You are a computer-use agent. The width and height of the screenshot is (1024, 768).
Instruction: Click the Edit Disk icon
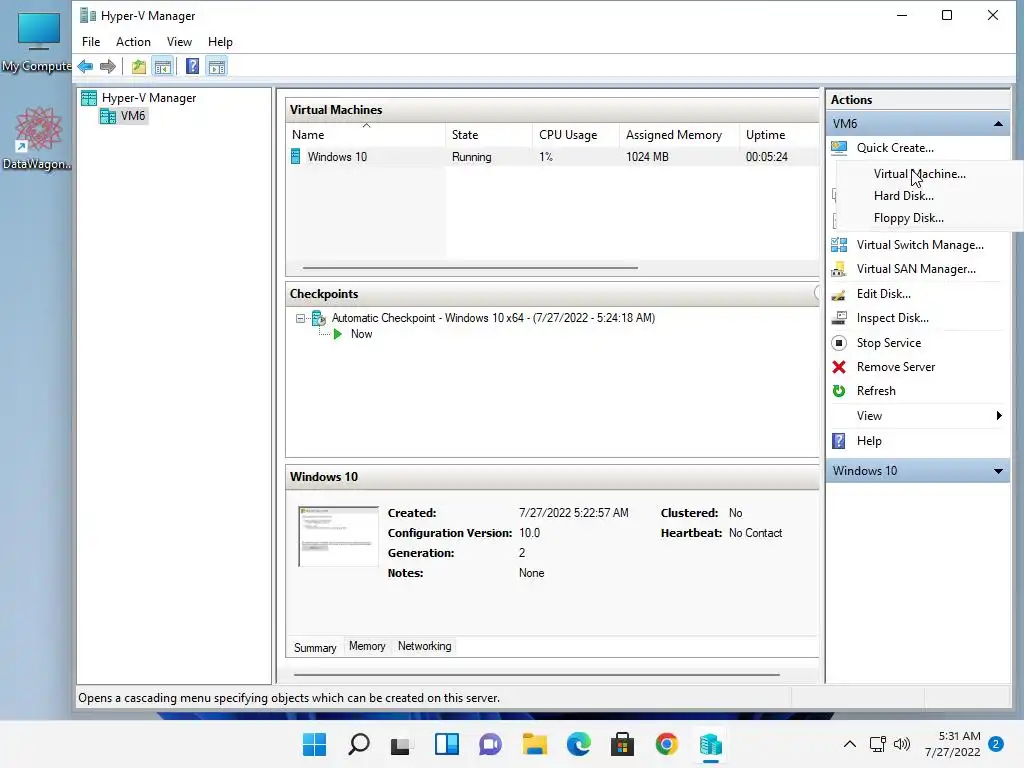coord(839,294)
